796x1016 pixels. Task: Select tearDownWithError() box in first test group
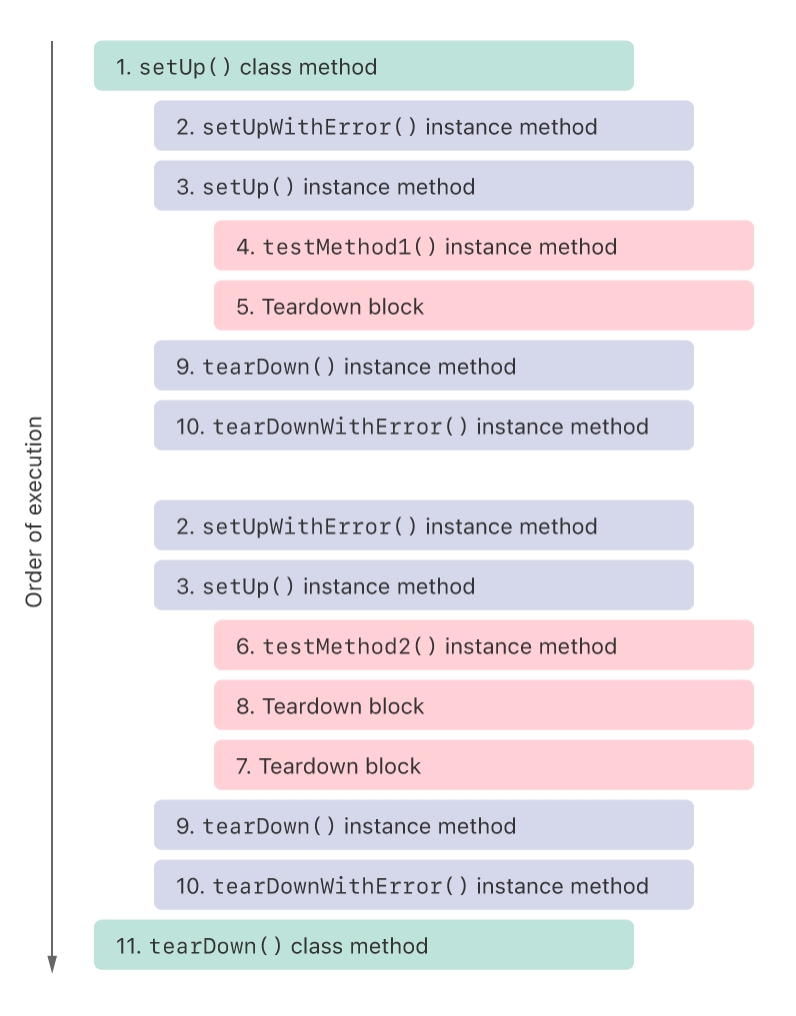tap(424, 426)
